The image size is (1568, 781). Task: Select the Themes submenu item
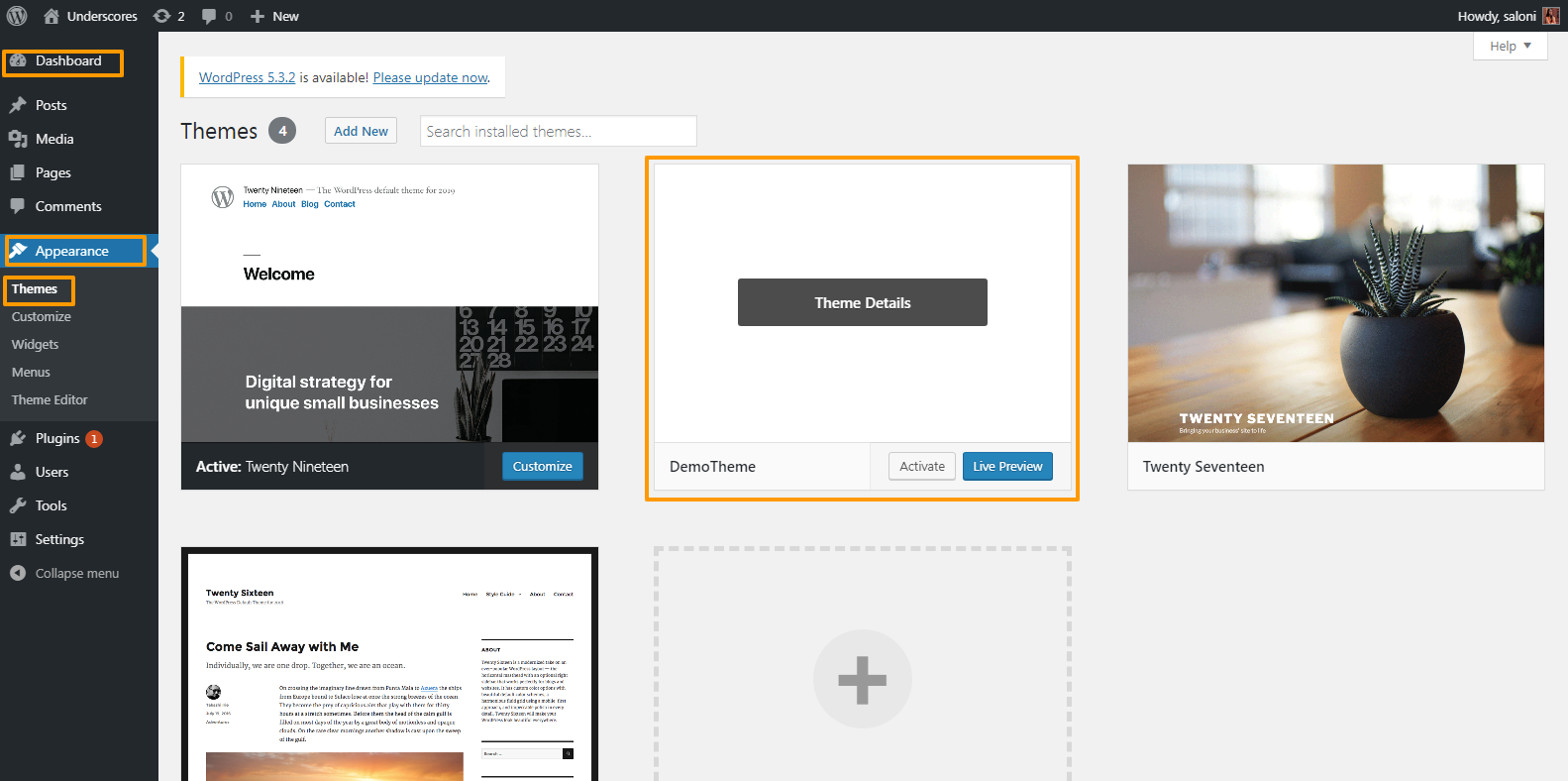click(35, 288)
